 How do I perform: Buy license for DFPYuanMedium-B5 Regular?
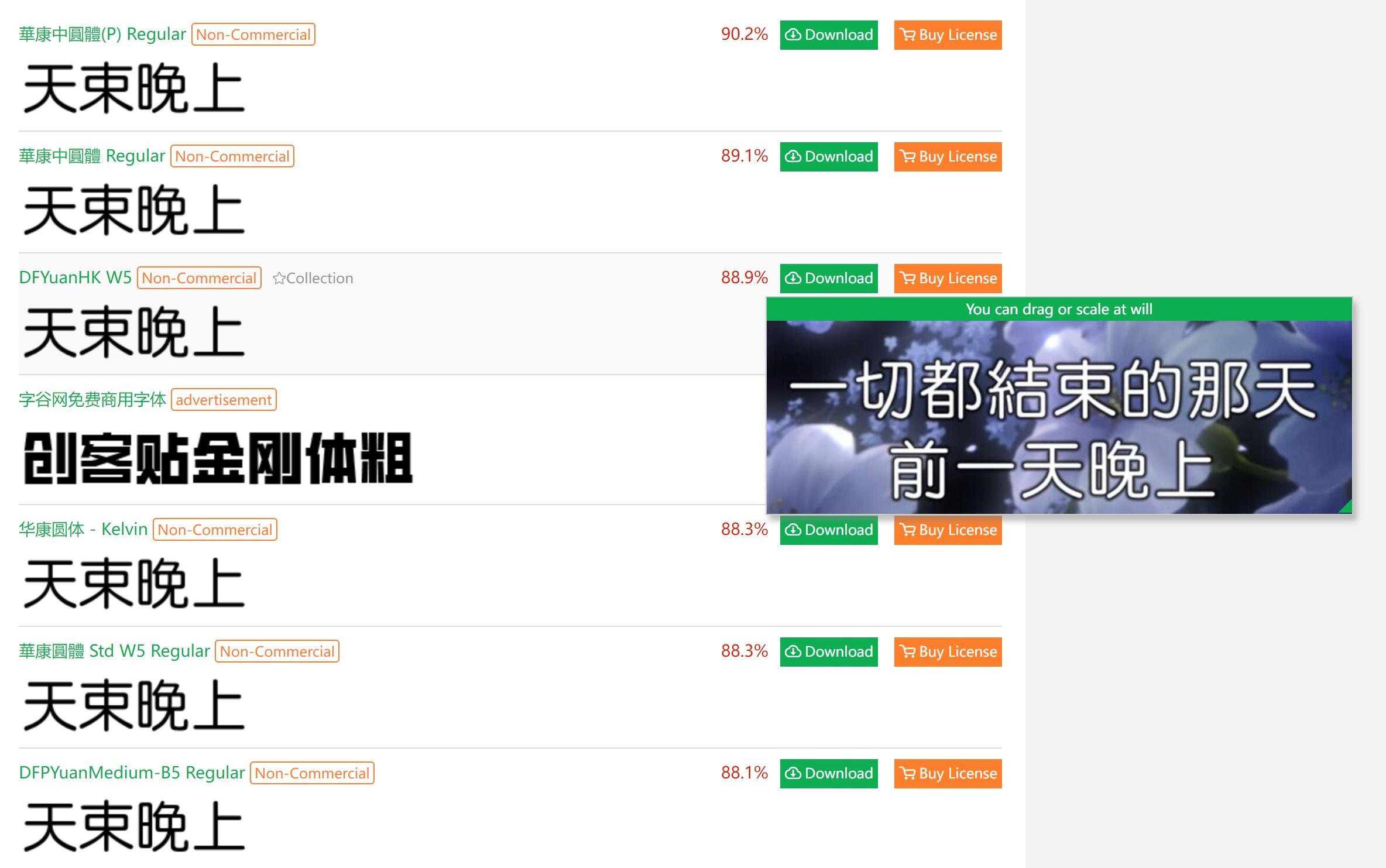948,774
